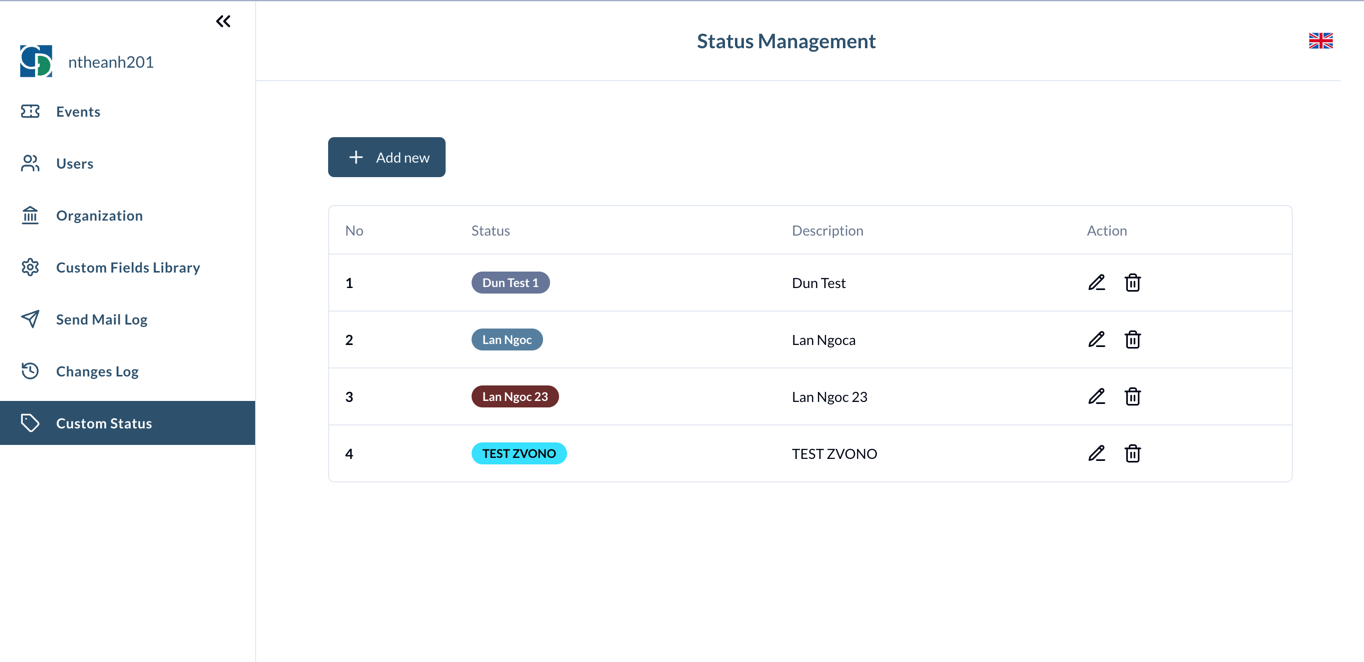Edit the TEST ZVONO status
The width and height of the screenshot is (1364, 662).
(x=1096, y=454)
